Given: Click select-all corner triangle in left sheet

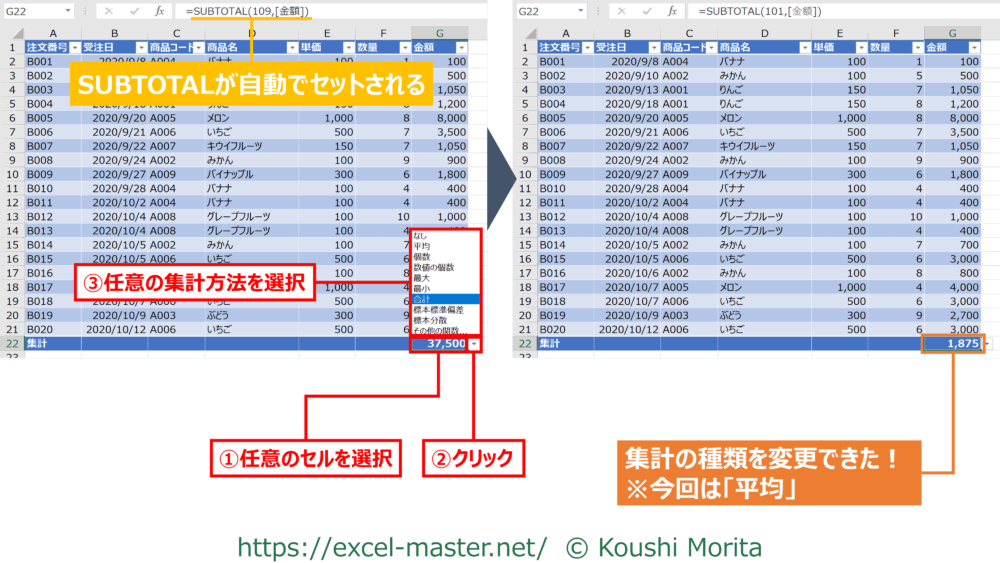Looking at the screenshot, I should (12, 31).
